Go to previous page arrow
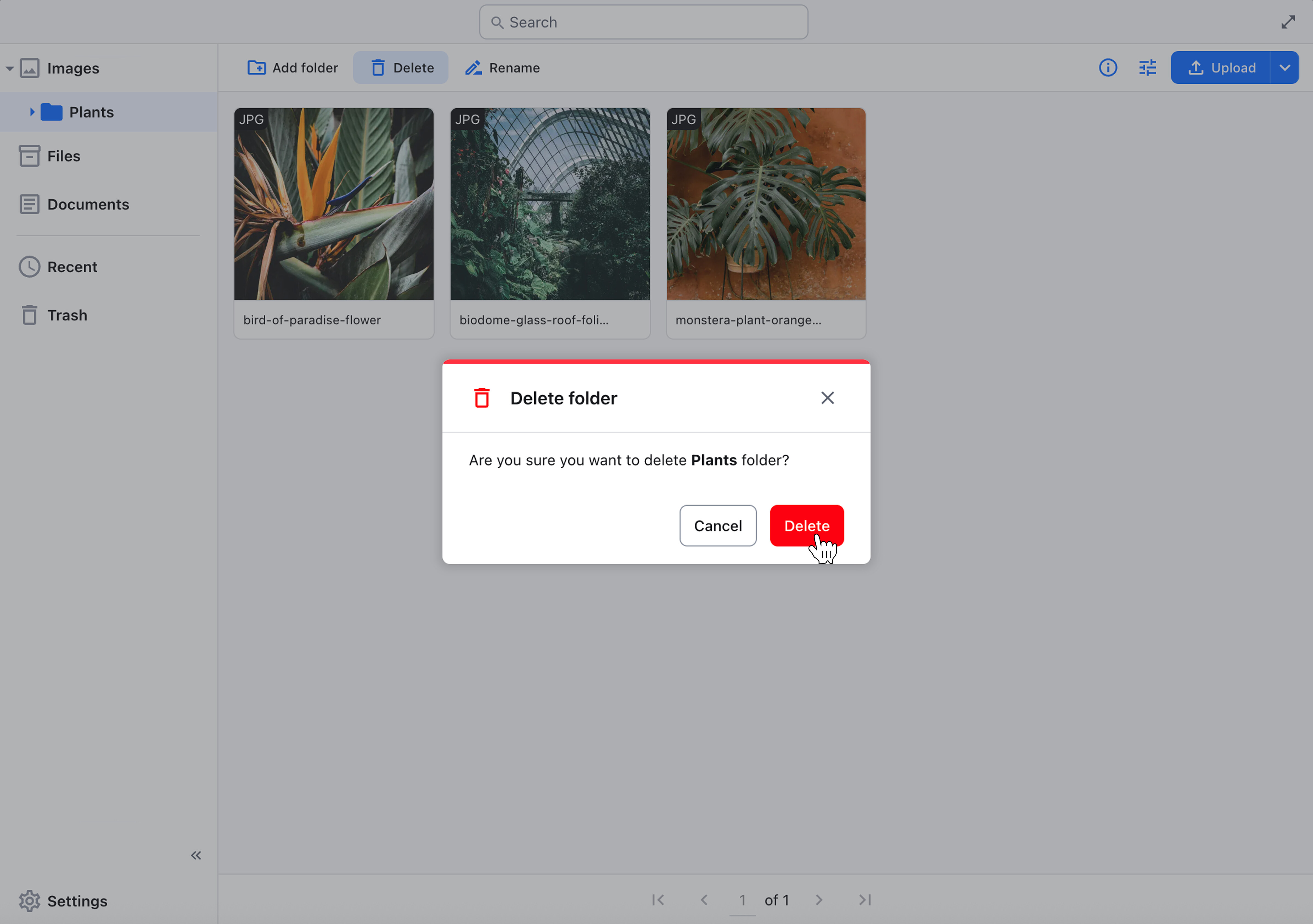The width and height of the screenshot is (1313, 924). tap(704, 900)
